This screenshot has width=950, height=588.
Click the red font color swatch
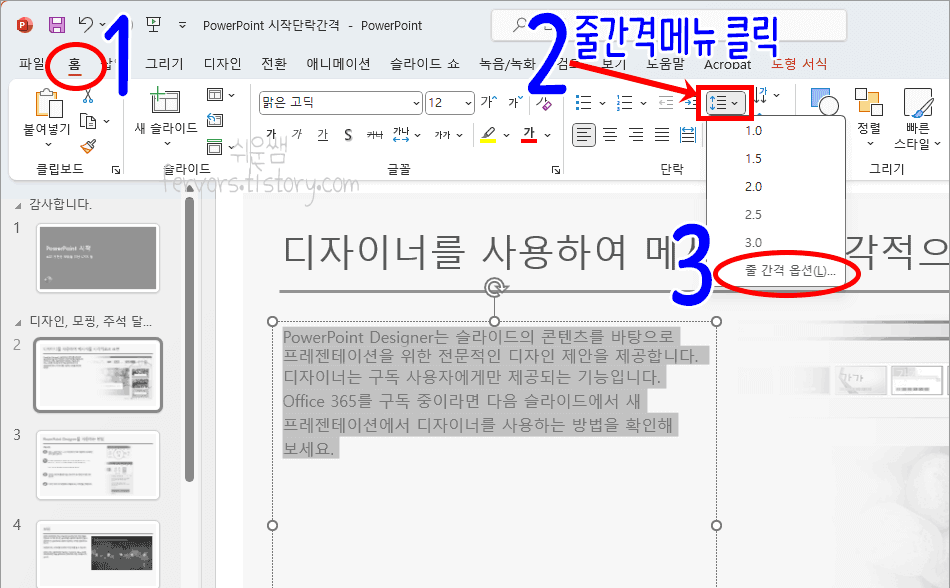[x=527, y=135]
